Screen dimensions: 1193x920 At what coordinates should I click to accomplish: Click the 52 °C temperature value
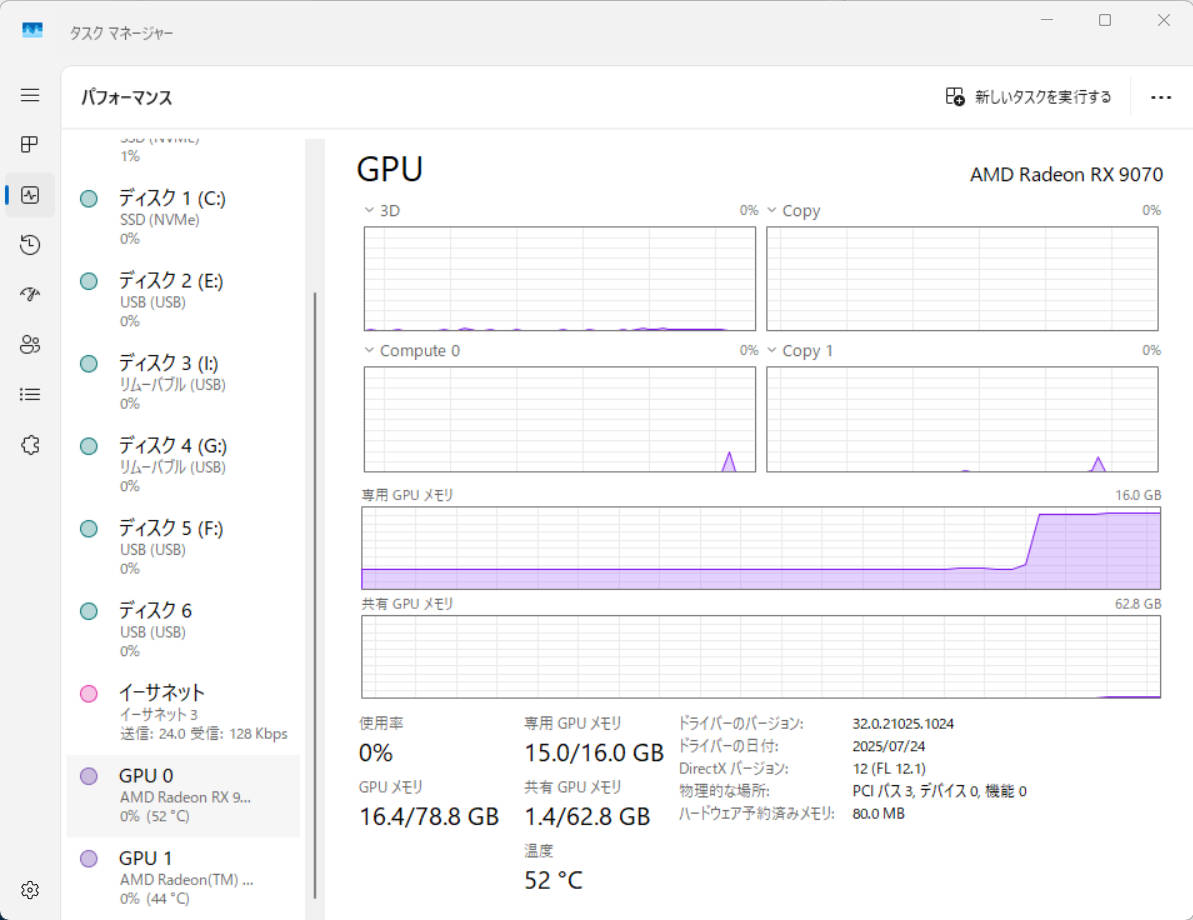(553, 880)
